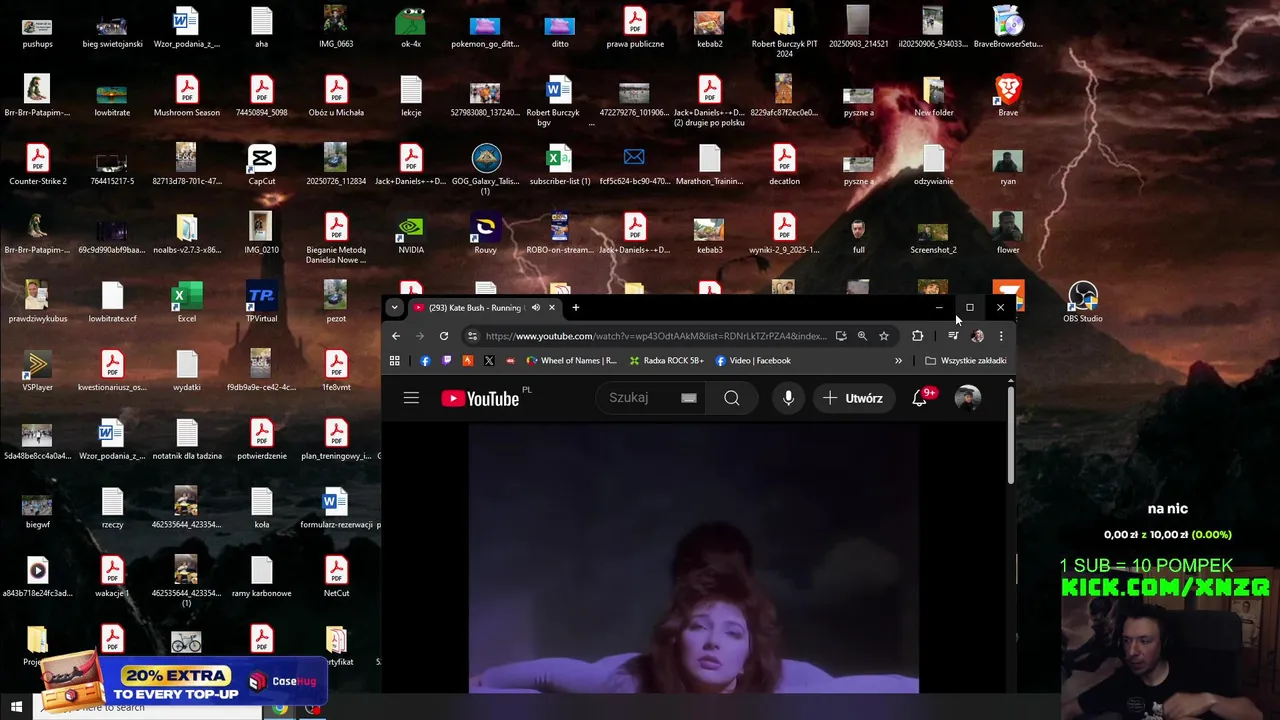Image resolution: width=1280 pixels, height=720 pixels.
Task: Select the Counter-Strike 2 desktop PDF
Action: click(37, 166)
